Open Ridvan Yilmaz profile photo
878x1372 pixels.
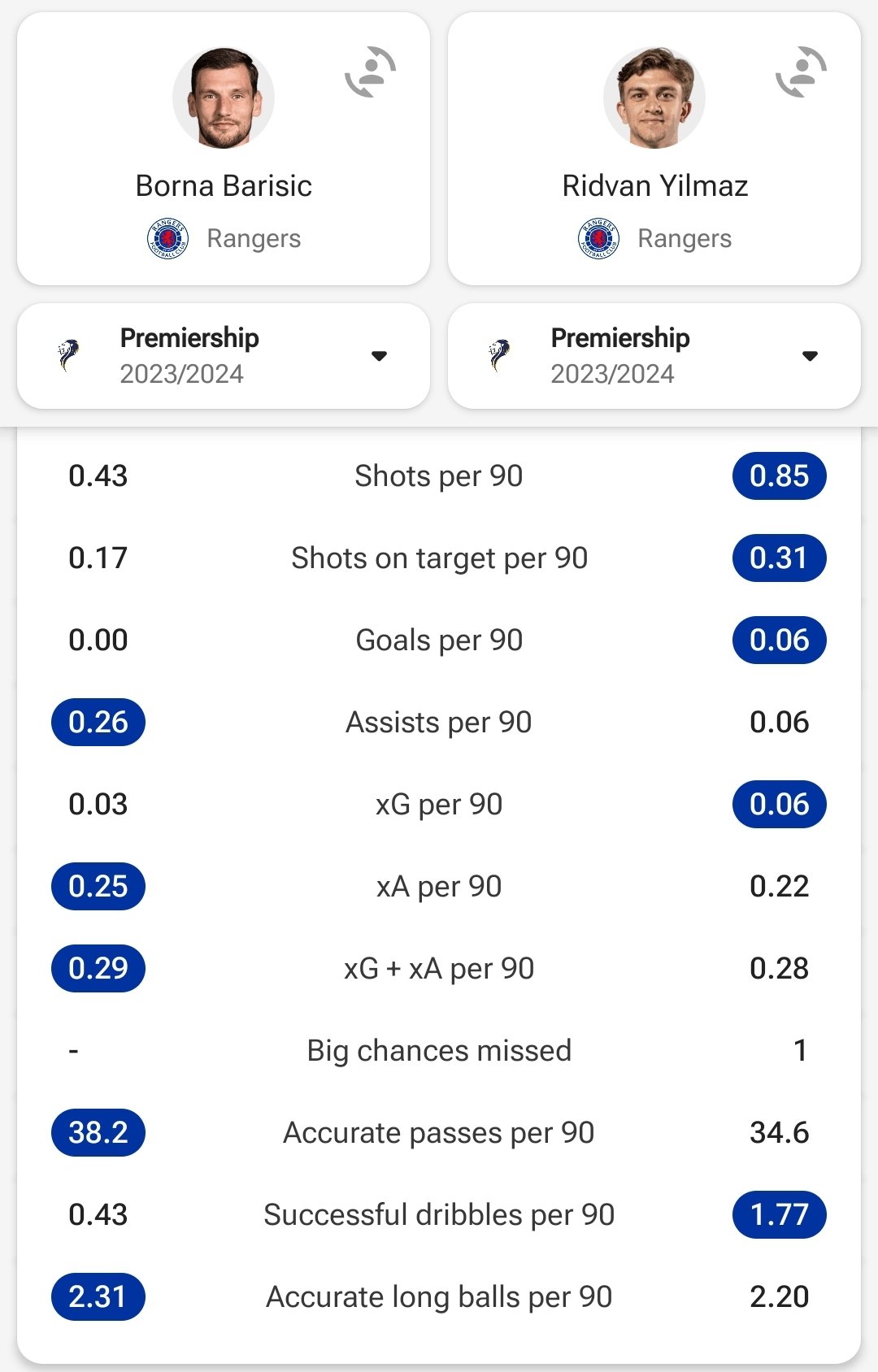point(654,98)
